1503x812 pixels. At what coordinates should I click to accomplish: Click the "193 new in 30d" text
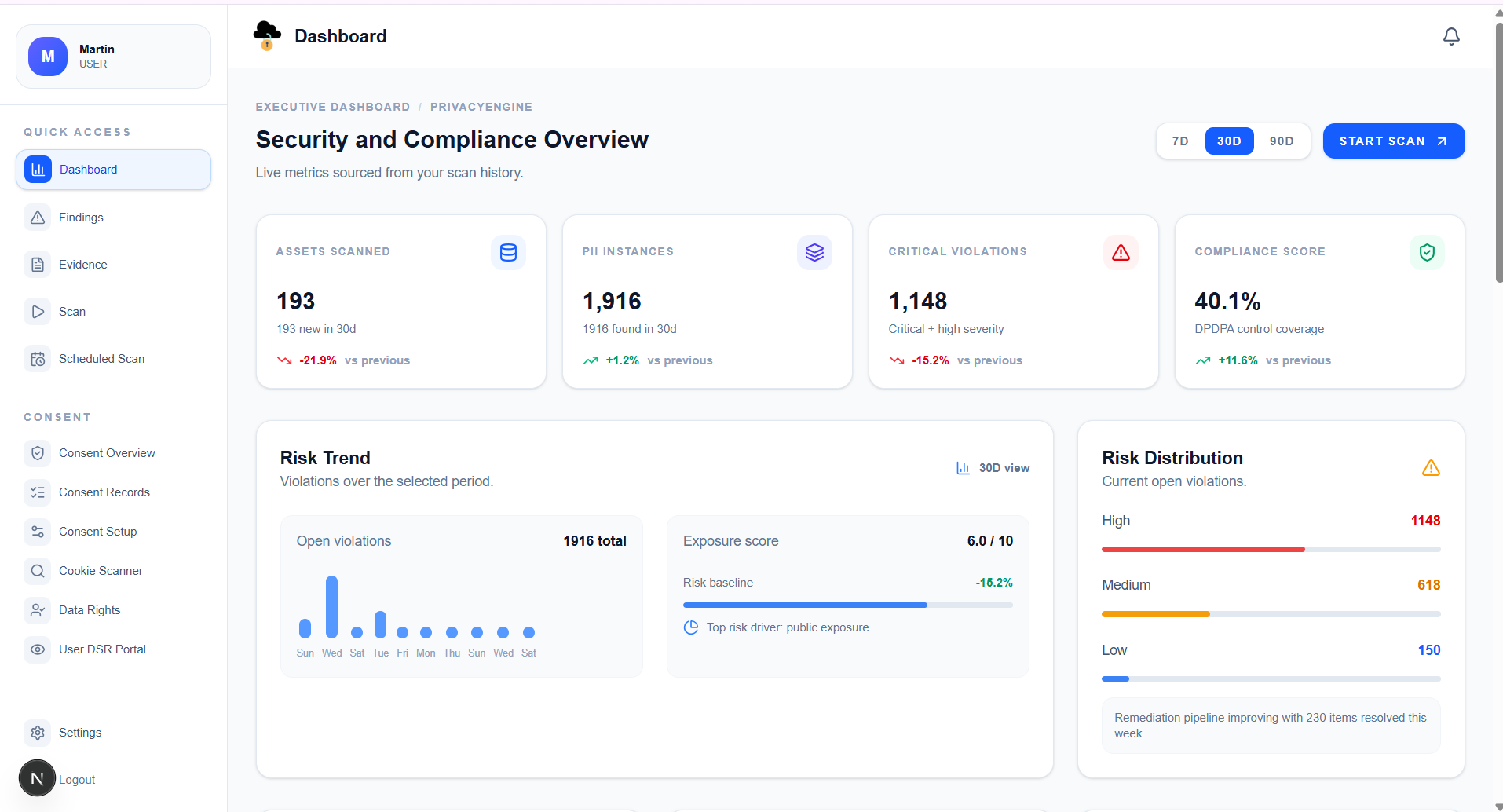(x=316, y=329)
